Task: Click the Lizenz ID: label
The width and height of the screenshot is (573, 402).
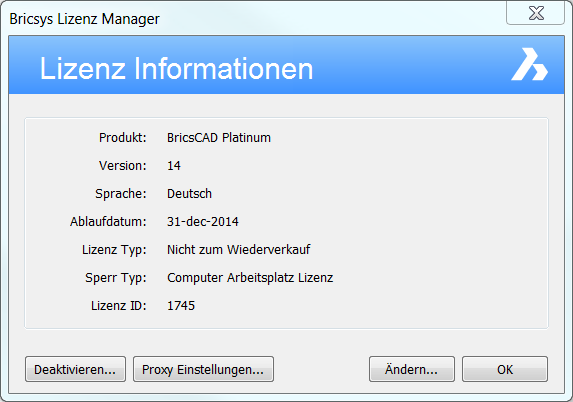Action: pos(119,306)
